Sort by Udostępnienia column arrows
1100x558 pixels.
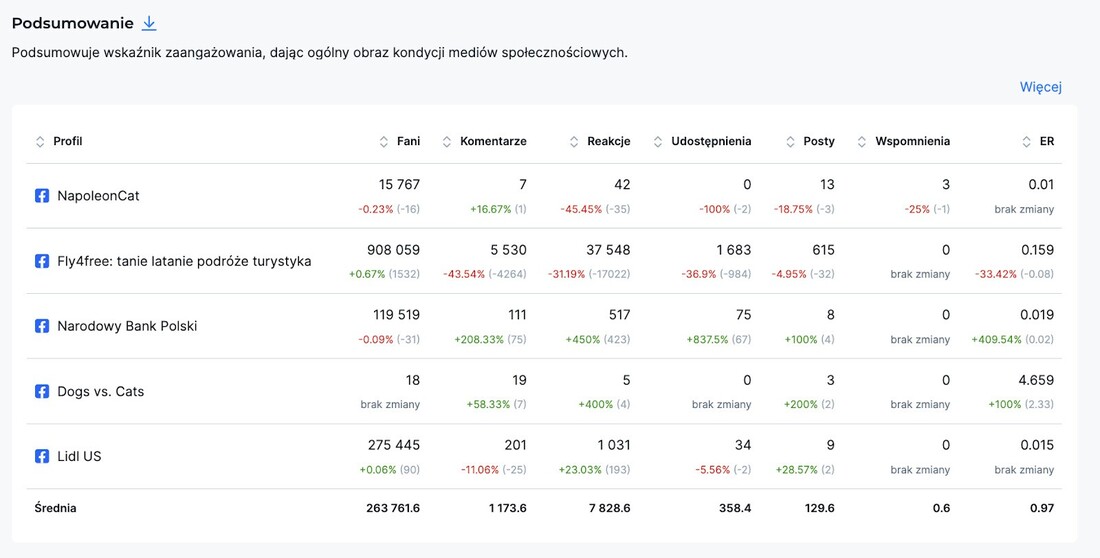coord(657,142)
